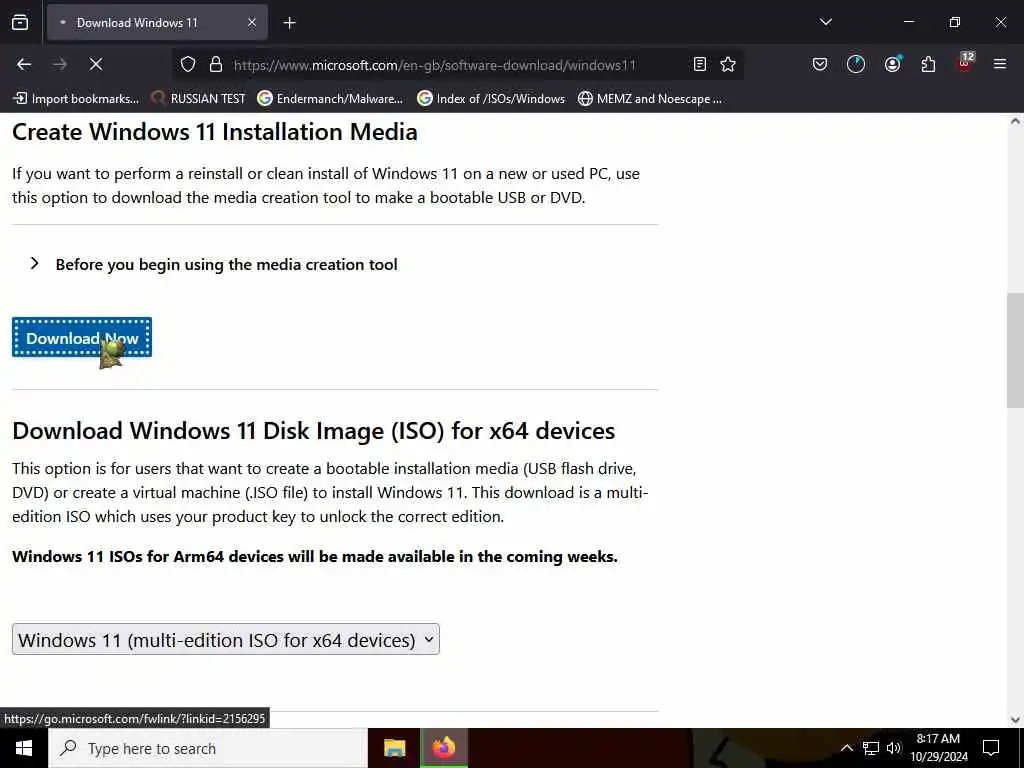
Task: Show hidden system tray icons
Action: 846,748
